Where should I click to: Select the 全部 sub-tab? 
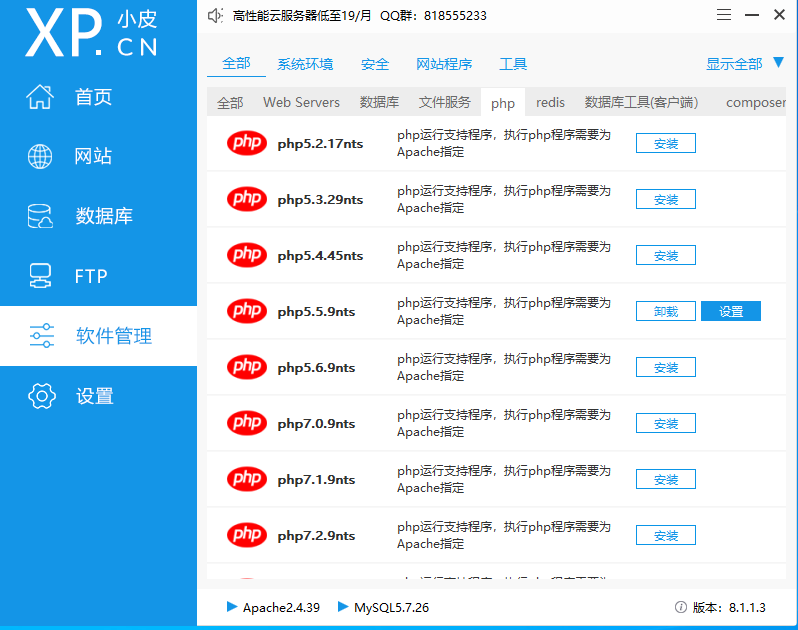pos(230,103)
